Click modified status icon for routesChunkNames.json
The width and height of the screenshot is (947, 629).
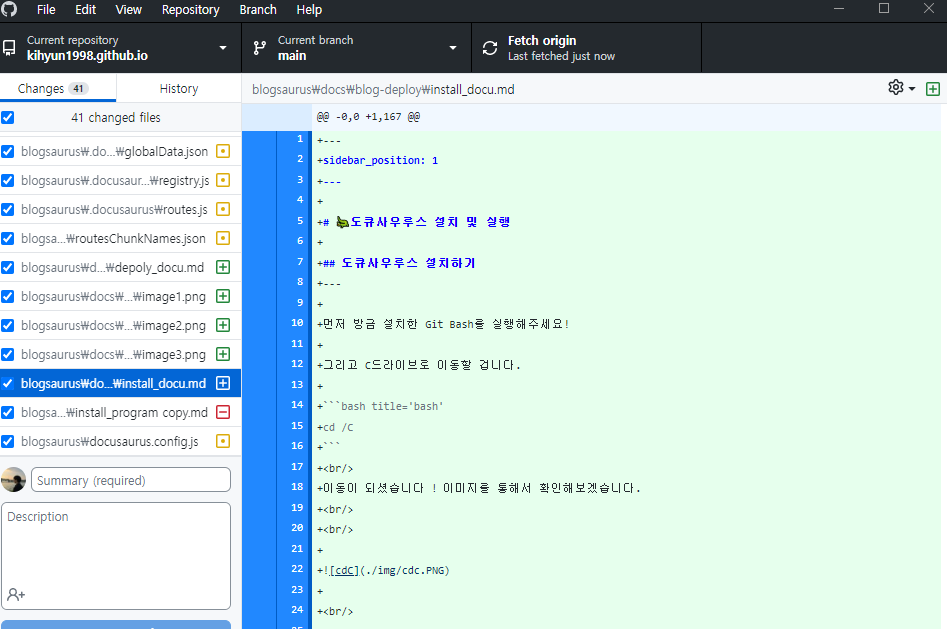tap(223, 238)
